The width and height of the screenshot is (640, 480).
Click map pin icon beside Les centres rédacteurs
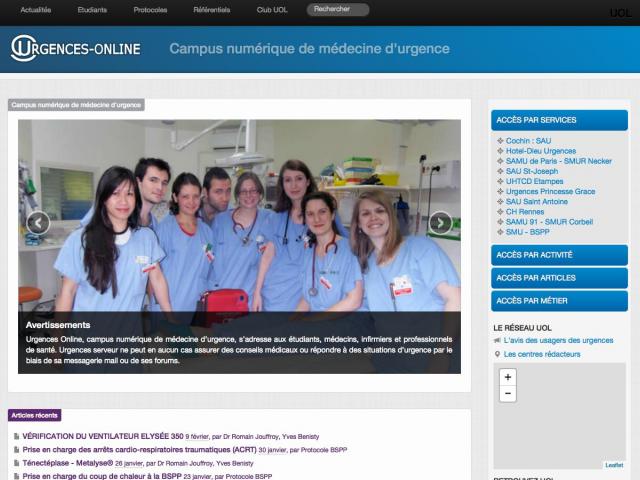click(x=497, y=354)
